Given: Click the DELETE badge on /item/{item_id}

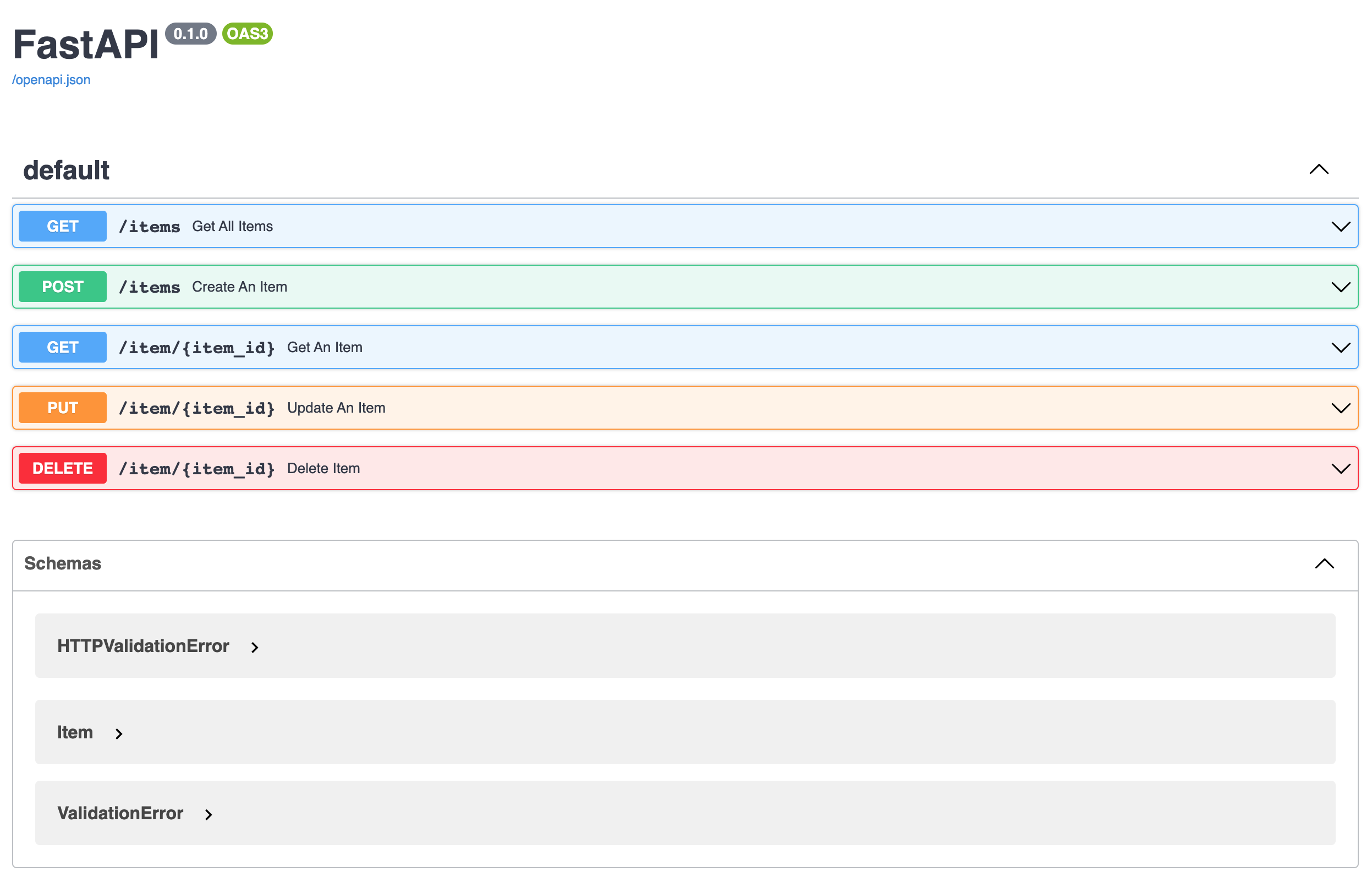Looking at the screenshot, I should (62, 468).
